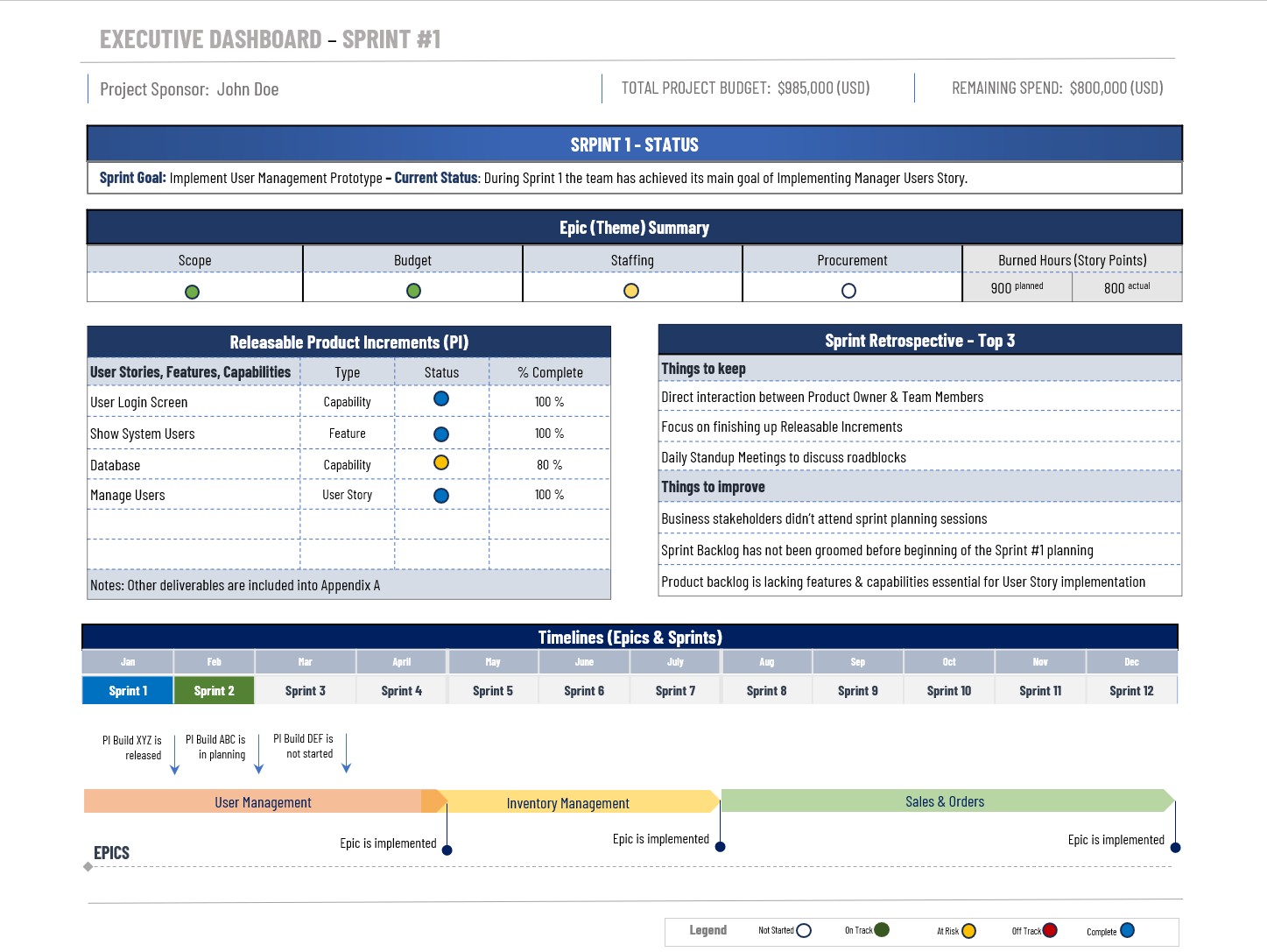Screen dimensions: 1267x952
Task: Click the Budget green status circle
Action: click(412, 292)
